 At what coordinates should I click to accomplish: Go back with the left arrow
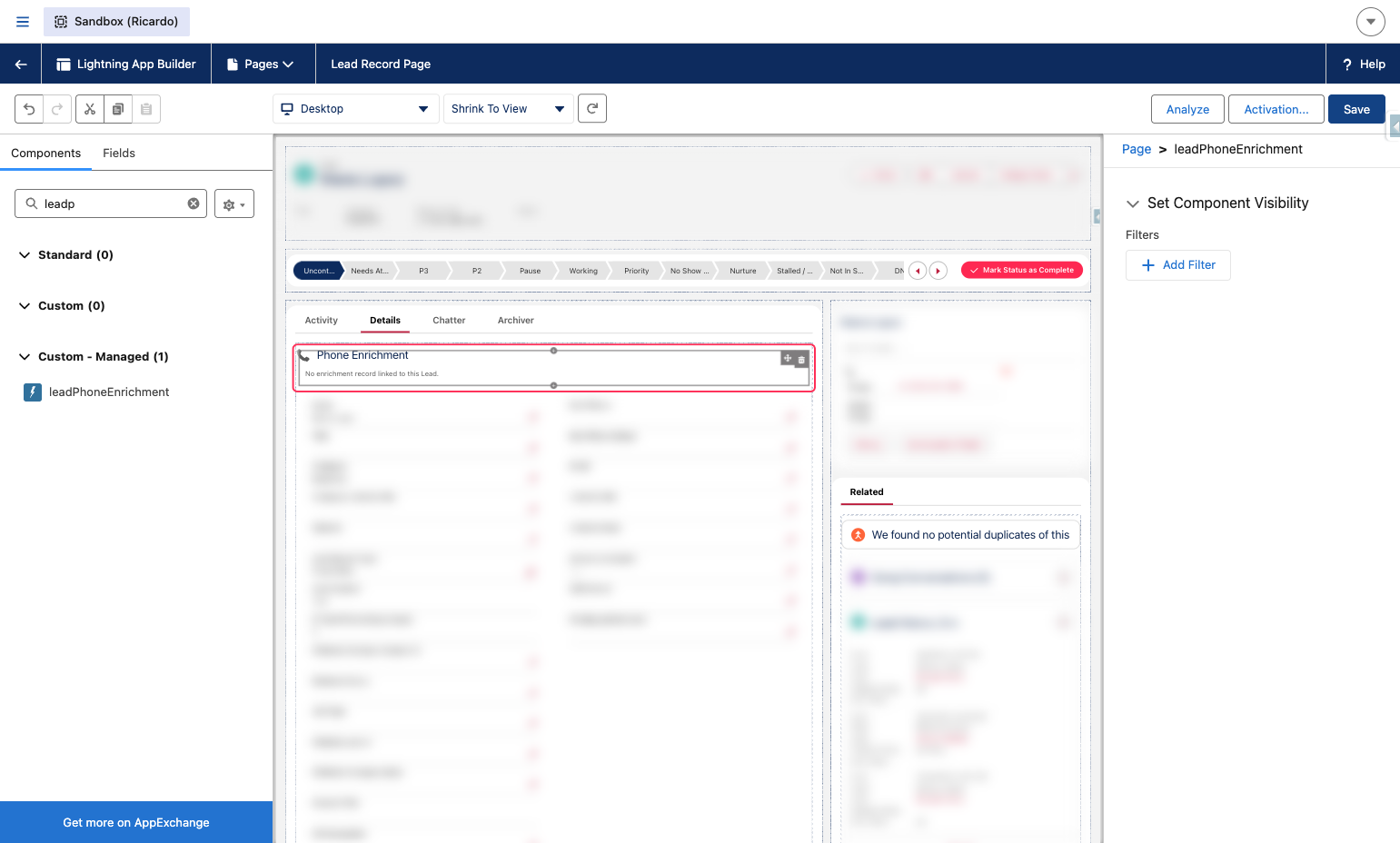(x=21, y=64)
